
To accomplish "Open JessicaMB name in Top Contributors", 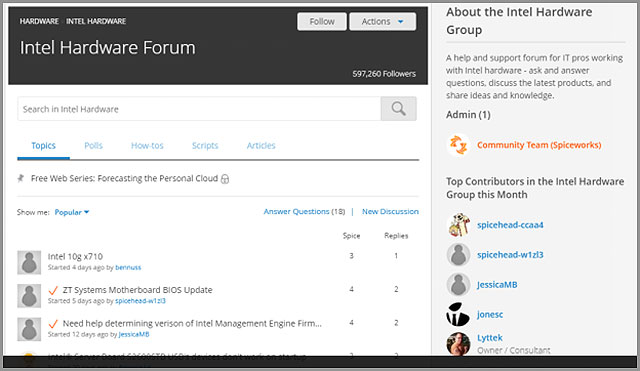I will click(x=497, y=284).
